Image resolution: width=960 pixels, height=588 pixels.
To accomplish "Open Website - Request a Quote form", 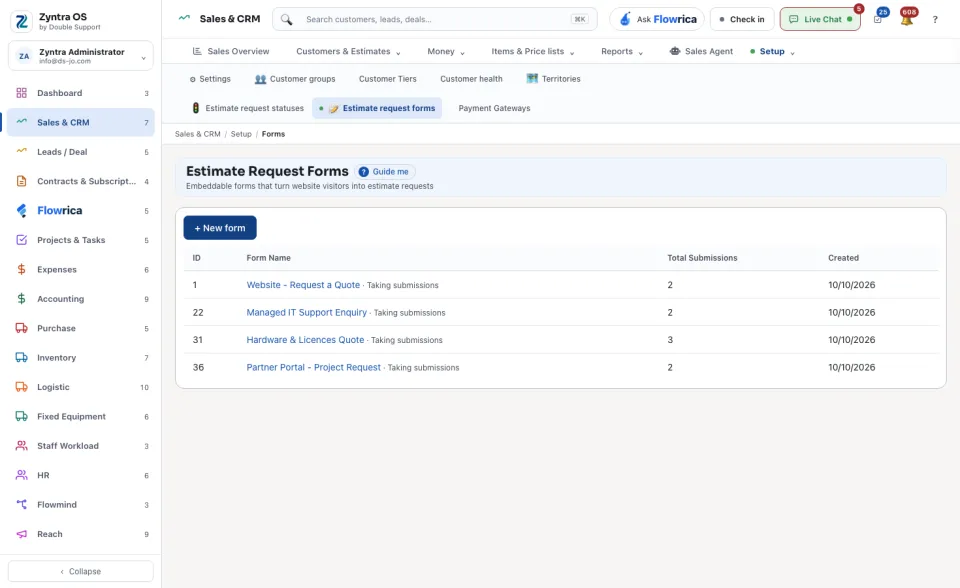I will pos(303,285).
